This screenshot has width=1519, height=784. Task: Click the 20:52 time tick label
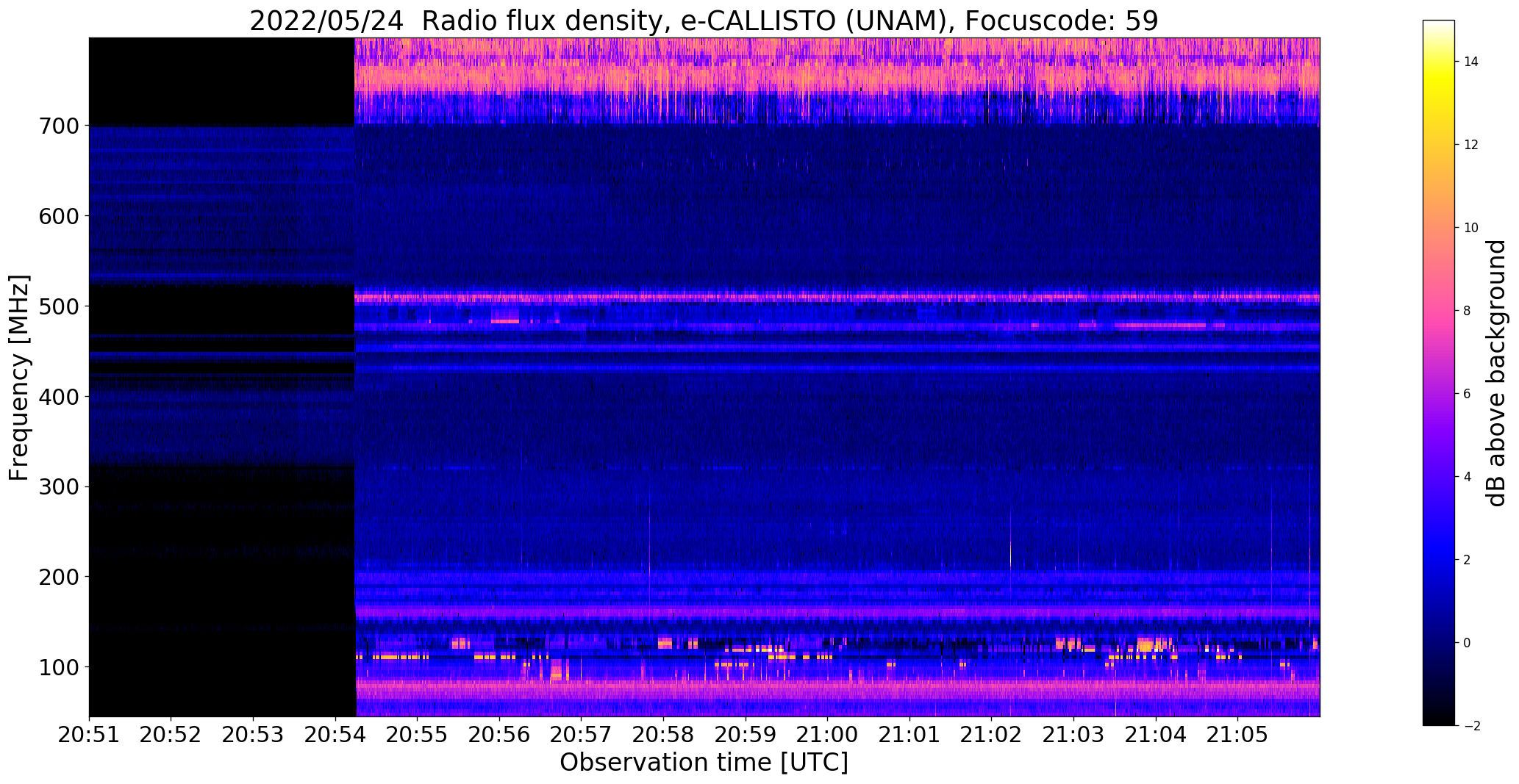point(171,734)
